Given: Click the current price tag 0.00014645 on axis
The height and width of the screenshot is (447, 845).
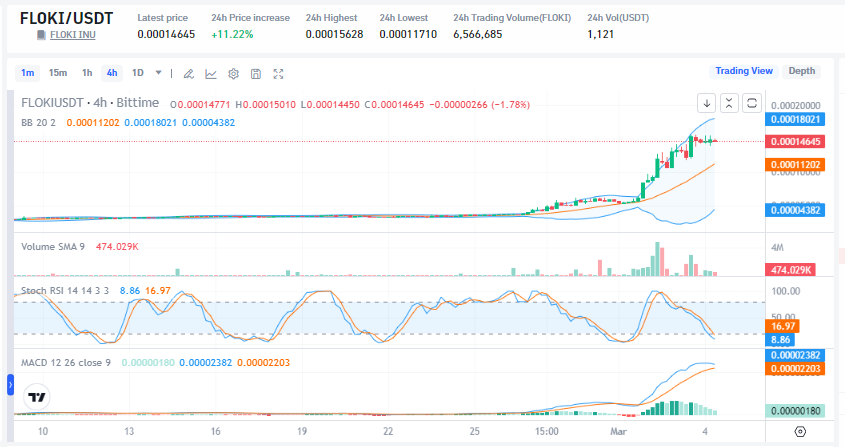Looking at the screenshot, I should [x=795, y=142].
